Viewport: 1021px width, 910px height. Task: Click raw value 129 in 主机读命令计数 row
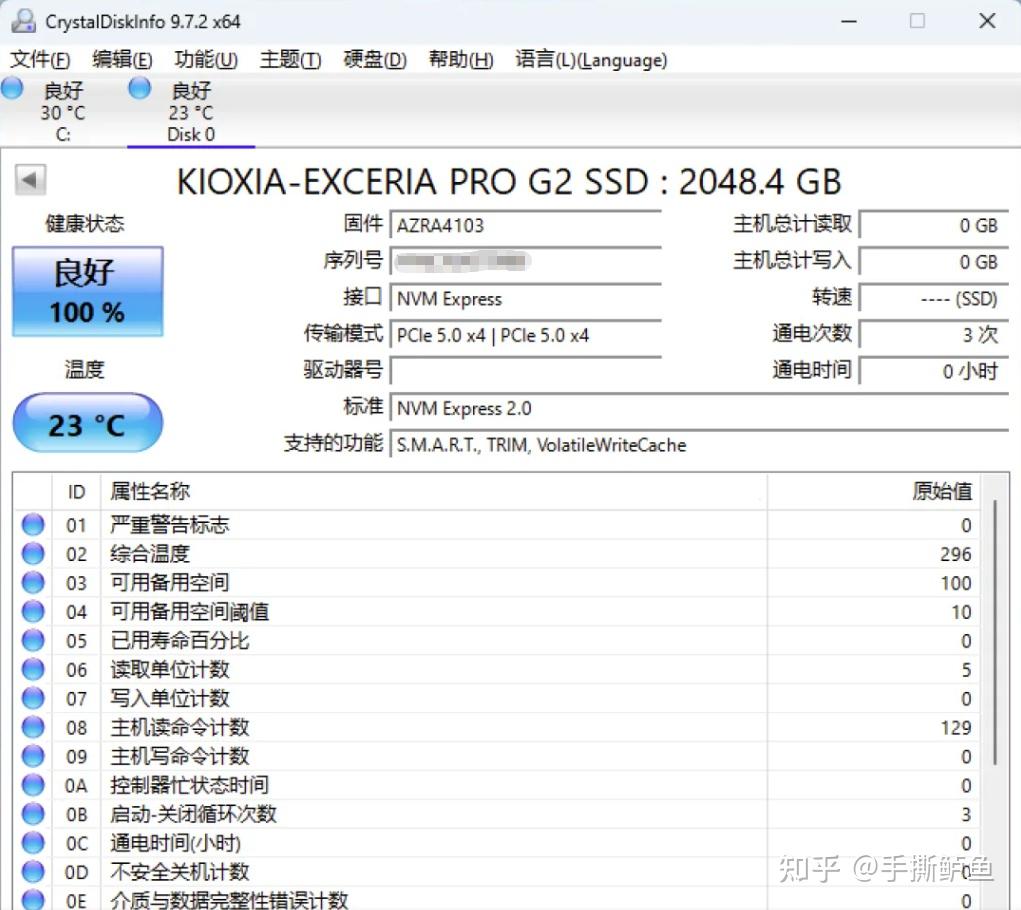[x=955, y=728]
